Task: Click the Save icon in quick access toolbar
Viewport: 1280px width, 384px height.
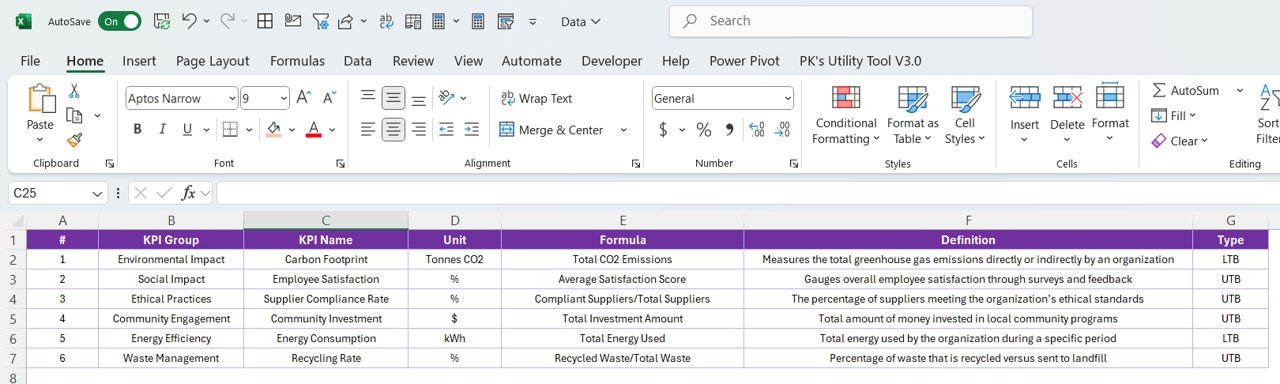Action: pyautogui.click(x=161, y=21)
